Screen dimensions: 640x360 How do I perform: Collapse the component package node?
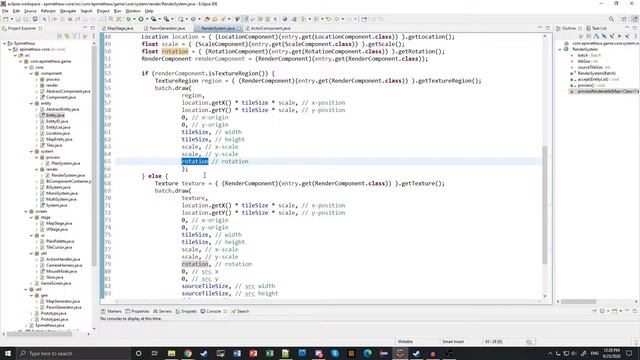pos(31,73)
